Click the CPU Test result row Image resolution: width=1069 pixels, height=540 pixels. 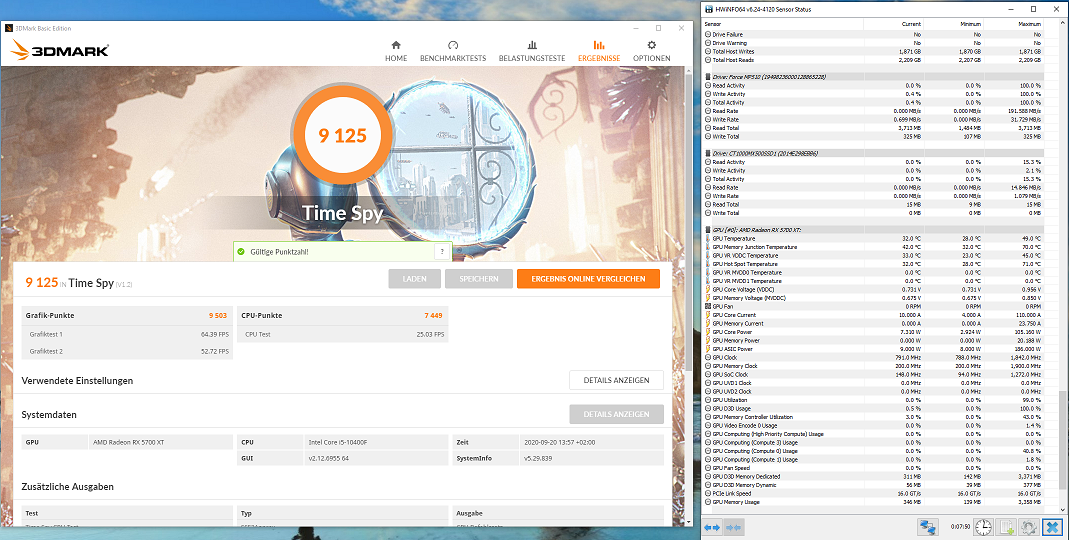(343, 334)
